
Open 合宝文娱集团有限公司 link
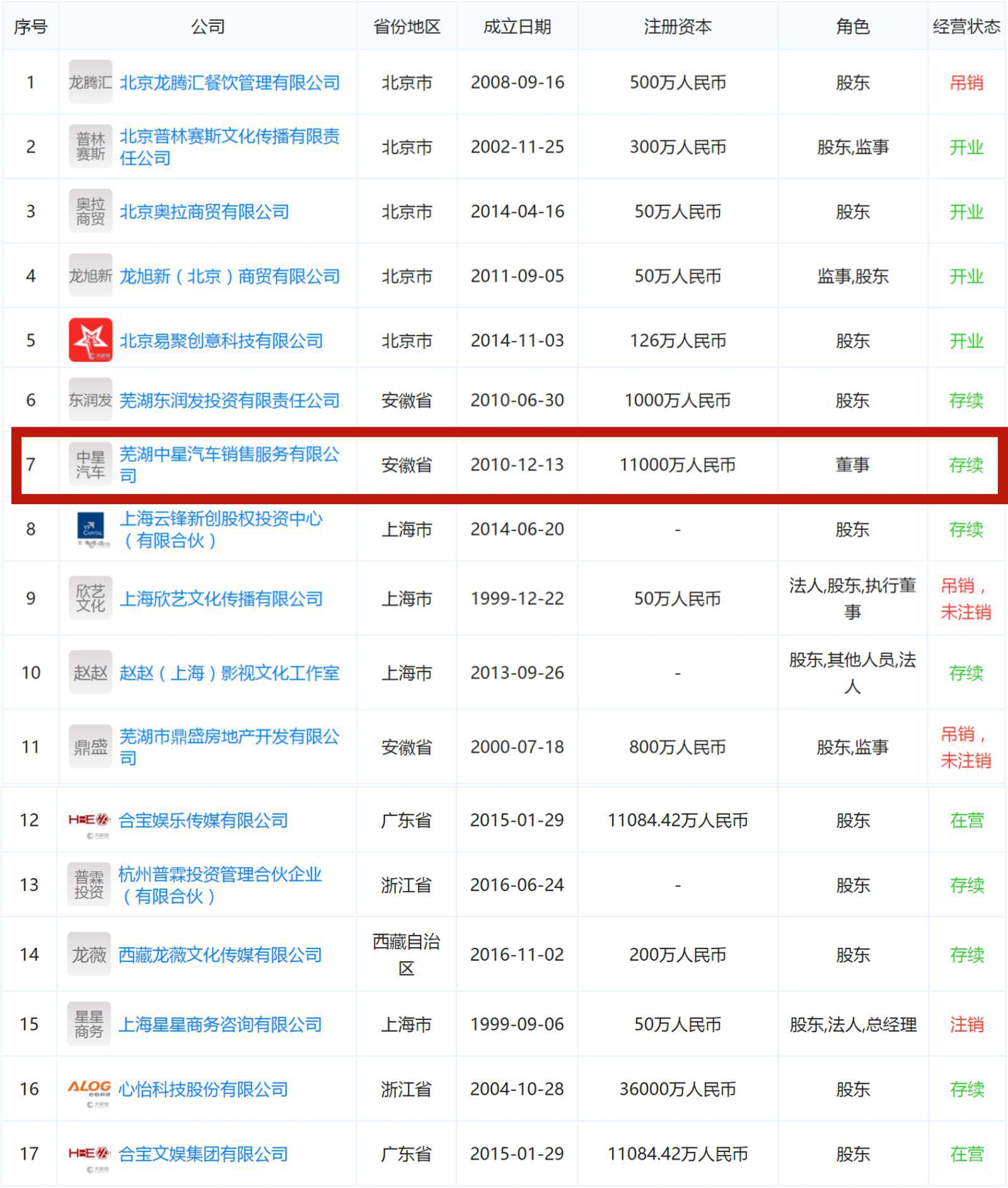(x=203, y=1154)
